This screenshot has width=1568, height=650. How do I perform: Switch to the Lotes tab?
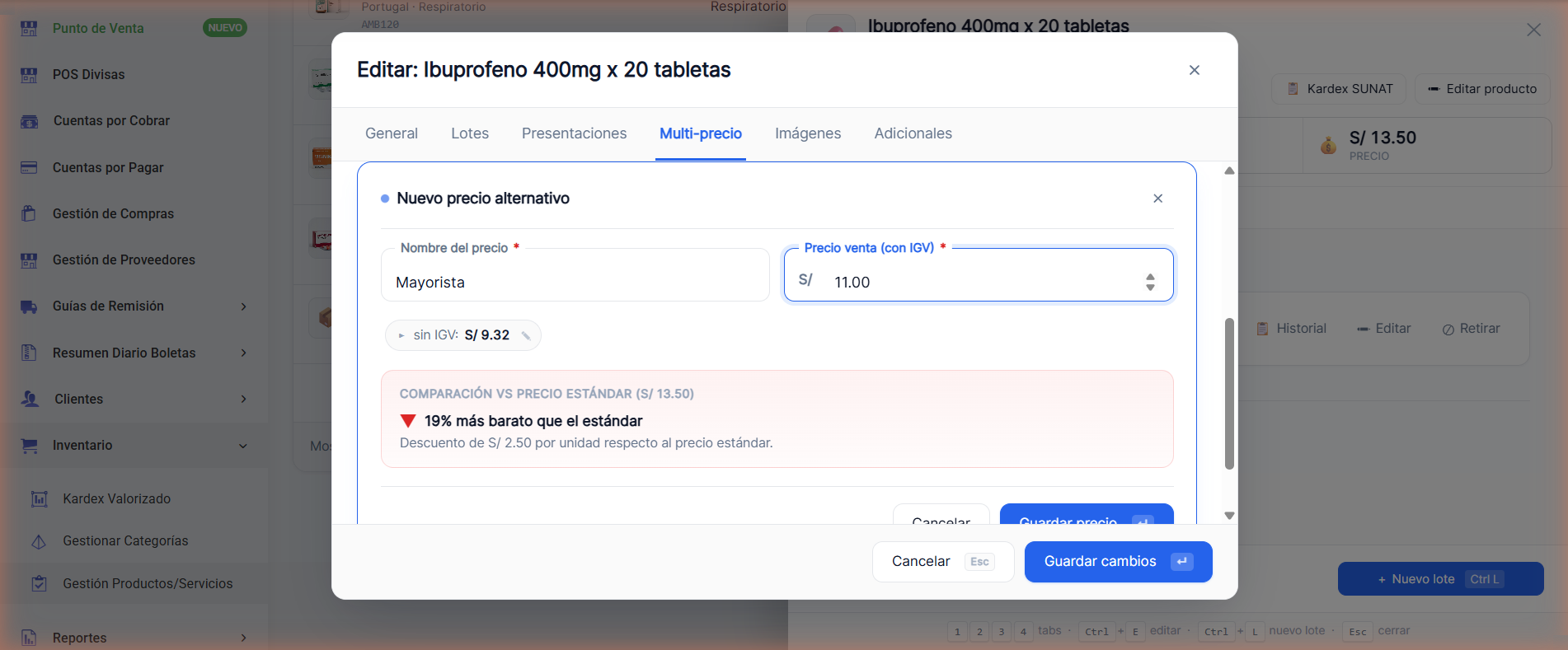pyautogui.click(x=470, y=133)
